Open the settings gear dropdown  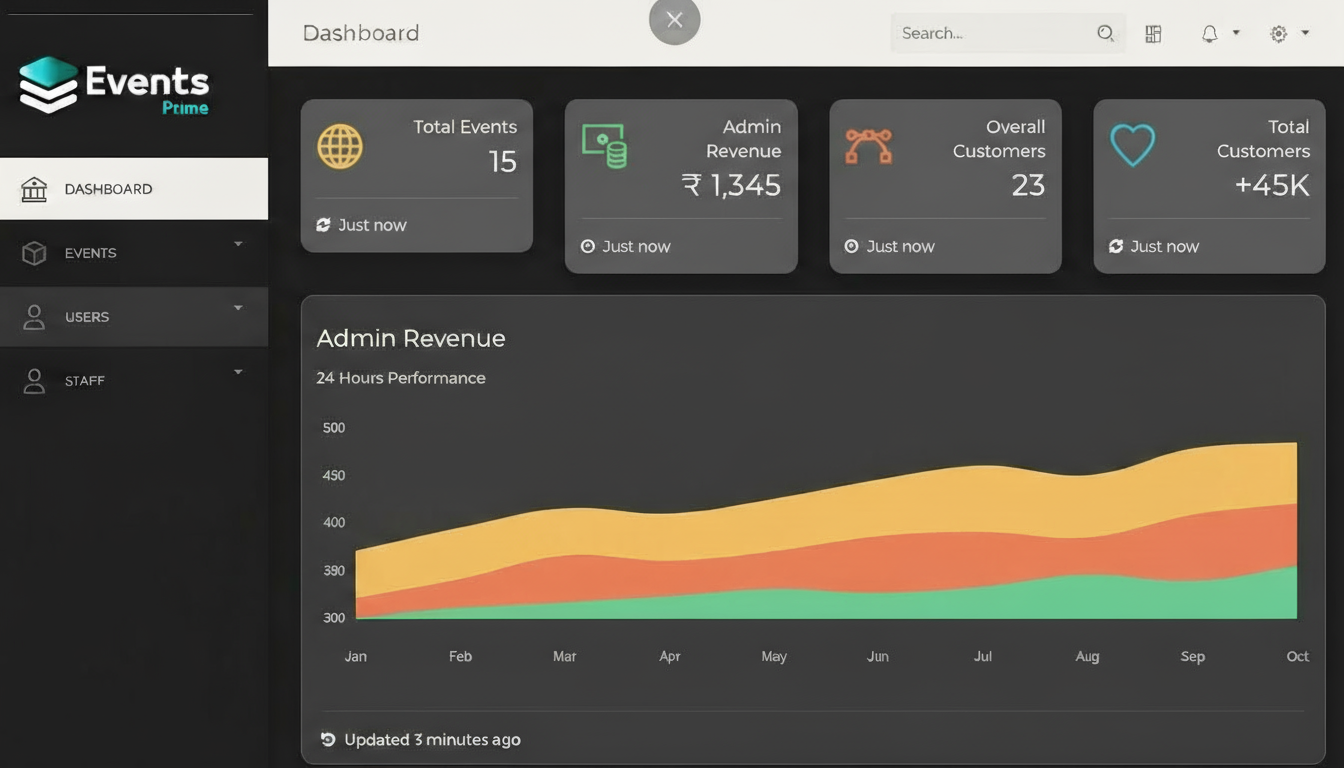(x=1288, y=34)
